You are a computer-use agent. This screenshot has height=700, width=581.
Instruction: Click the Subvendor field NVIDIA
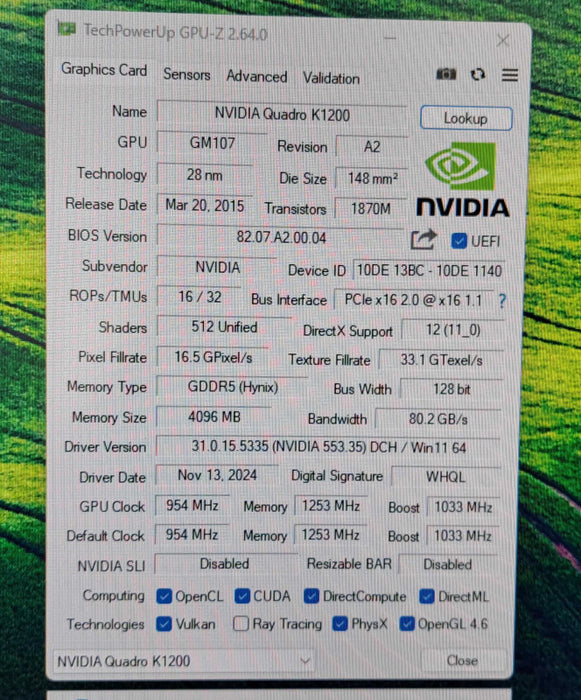click(217, 267)
